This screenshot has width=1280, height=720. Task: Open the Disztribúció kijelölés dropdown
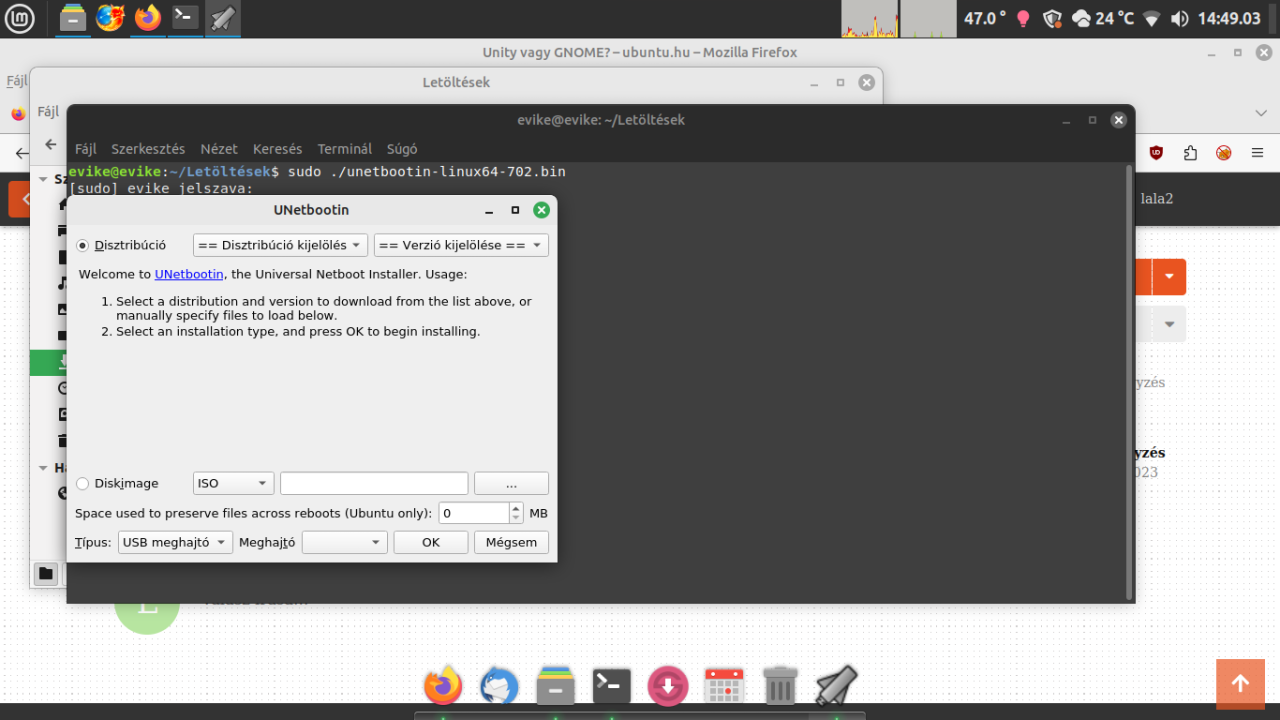(x=280, y=245)
